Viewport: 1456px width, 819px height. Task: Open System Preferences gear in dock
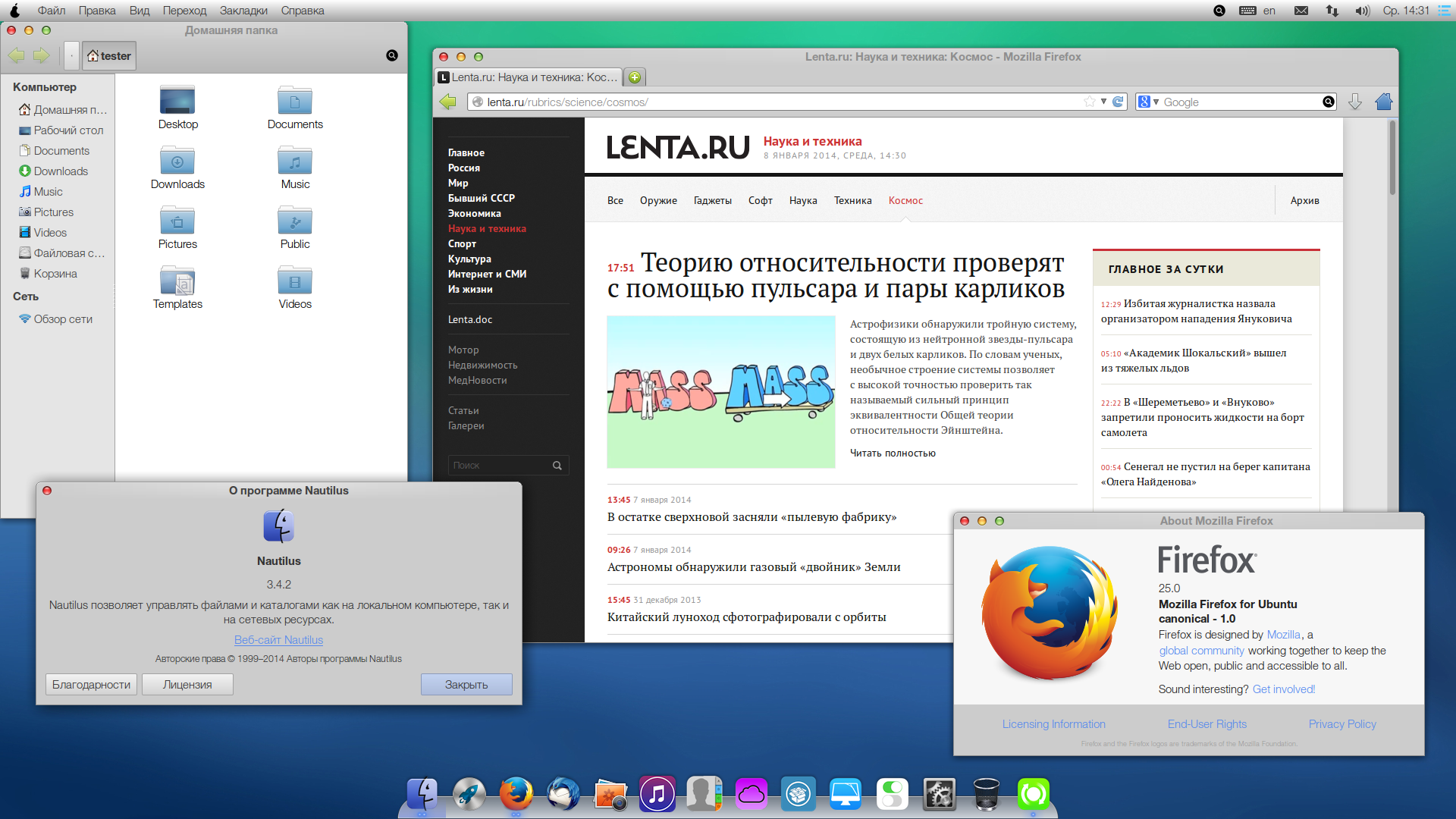940,794
